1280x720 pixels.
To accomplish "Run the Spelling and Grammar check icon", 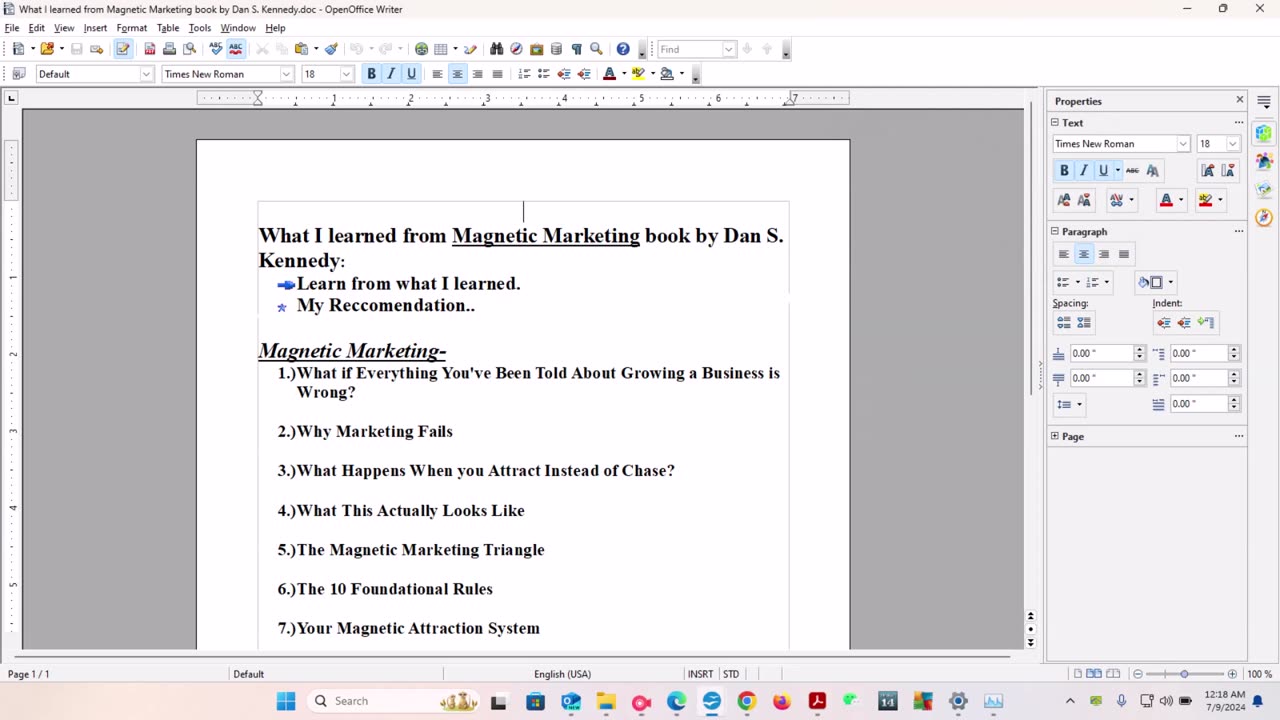I will [215, 48].
